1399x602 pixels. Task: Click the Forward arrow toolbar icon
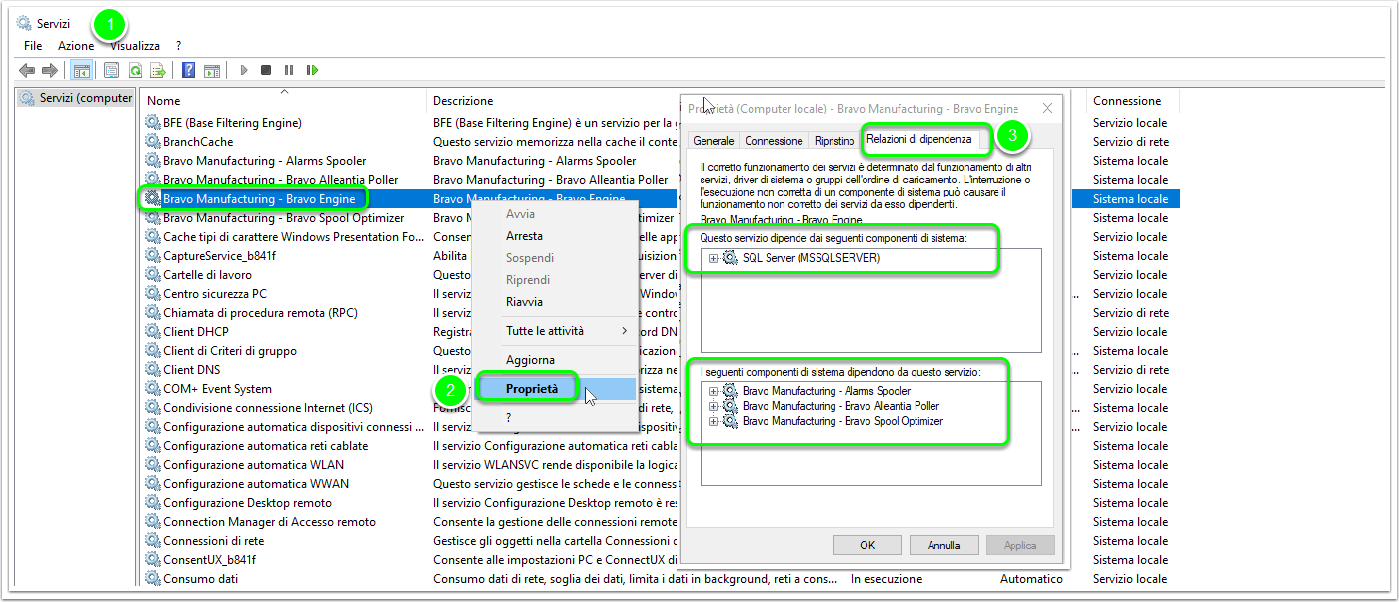(49, 70)
